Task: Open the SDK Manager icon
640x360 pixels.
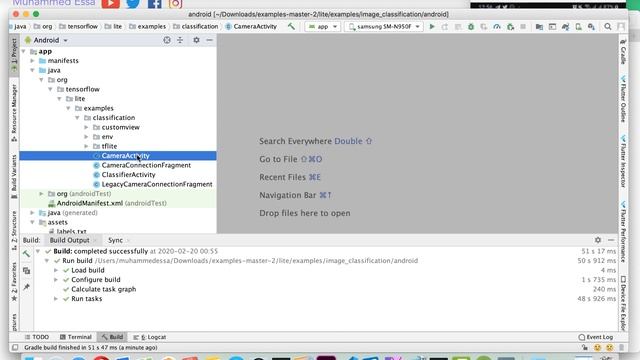Action: pyautogui.click(x=591, y=27)
